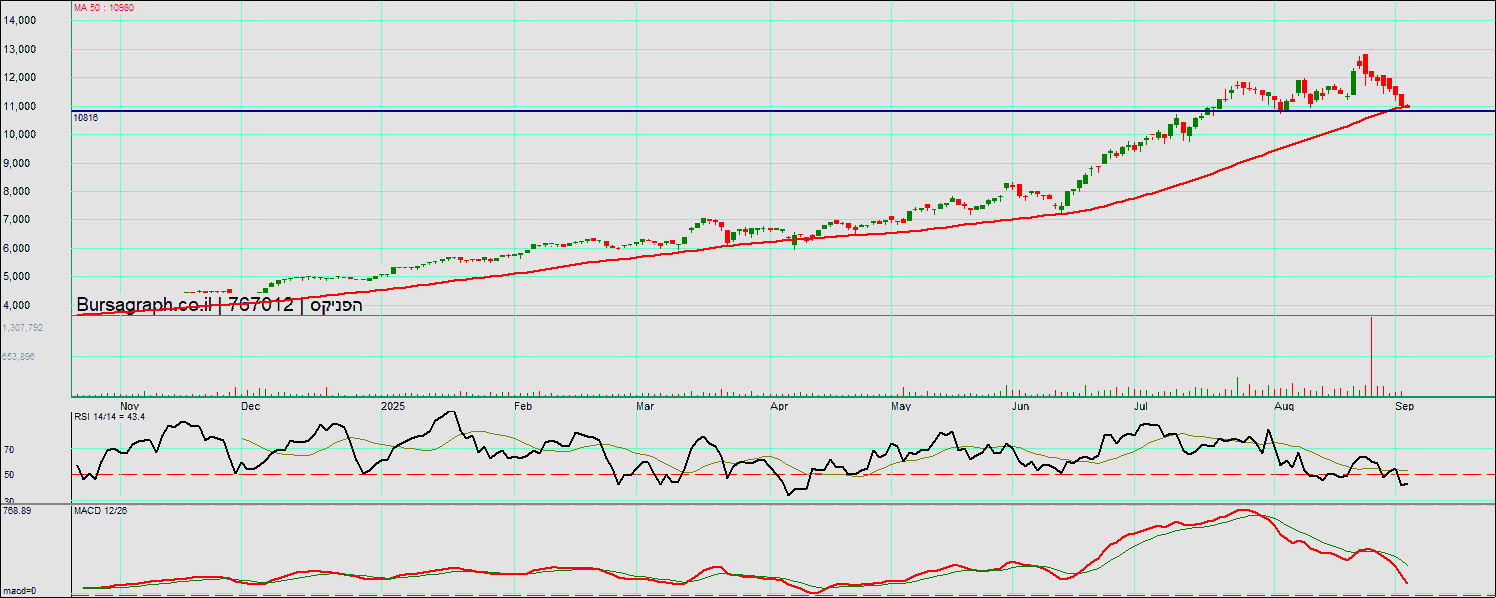Click the RSI 70 level label
1496x598 pixels.
pos(8,451)
